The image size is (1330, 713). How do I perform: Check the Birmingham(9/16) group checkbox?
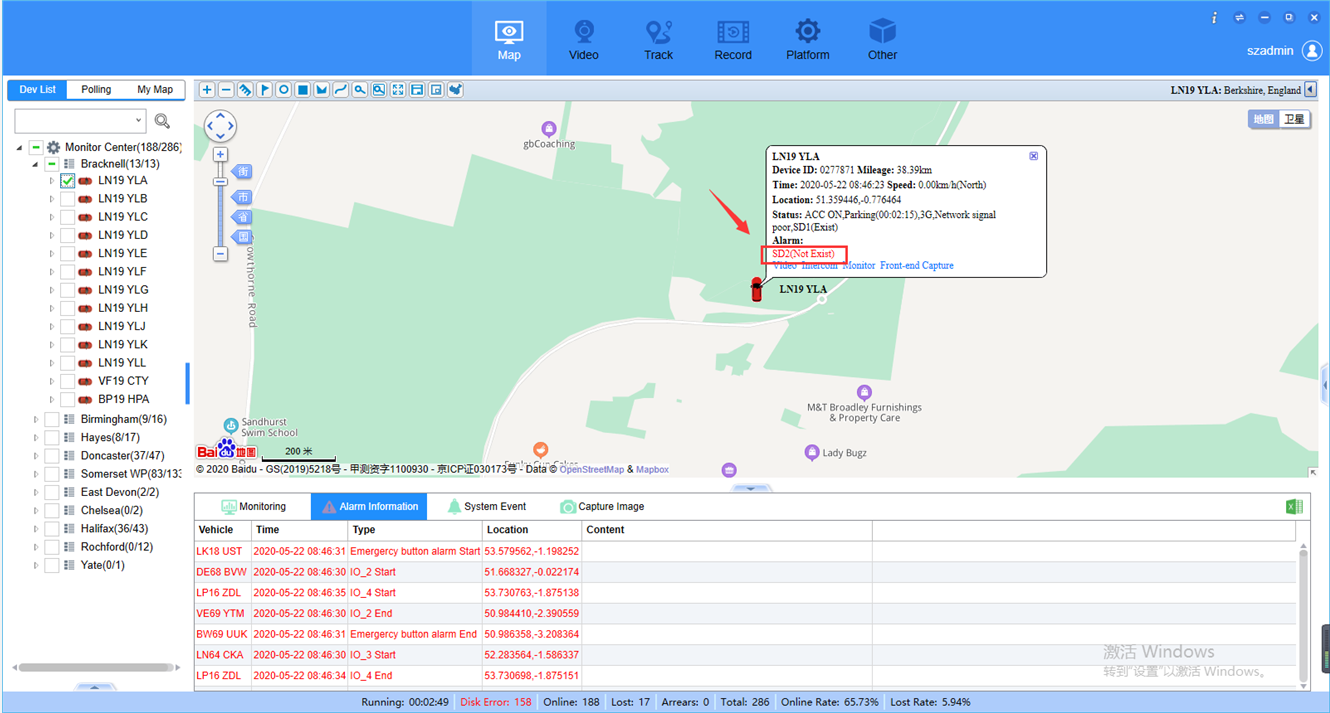[52, 419]
